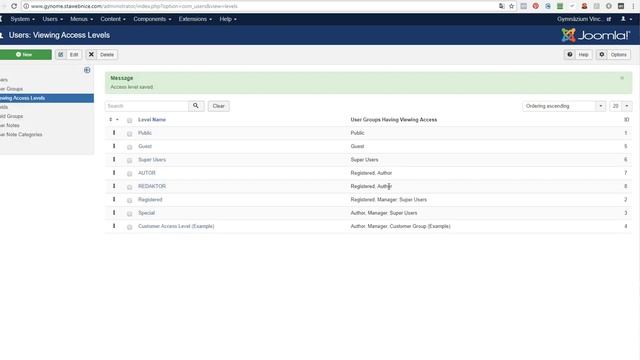The image size is (640, 360).
Task: Click the sidebar collapse toggle icon
Action: (x=87, y=70)
